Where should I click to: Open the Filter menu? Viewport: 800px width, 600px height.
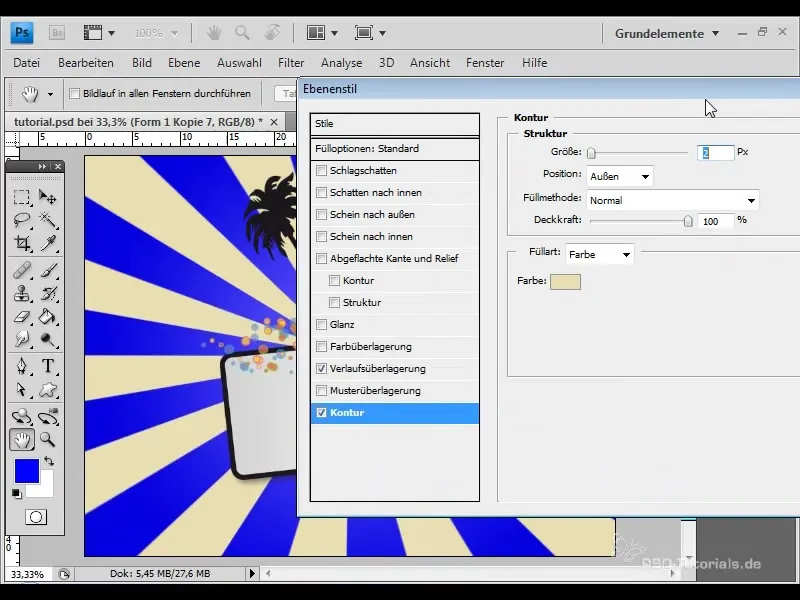coord(291,63)
